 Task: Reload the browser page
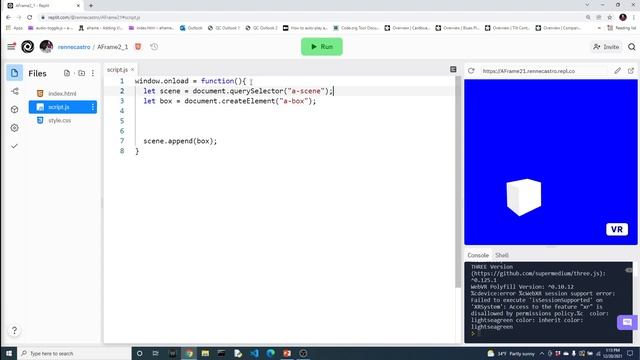[29, 18]
